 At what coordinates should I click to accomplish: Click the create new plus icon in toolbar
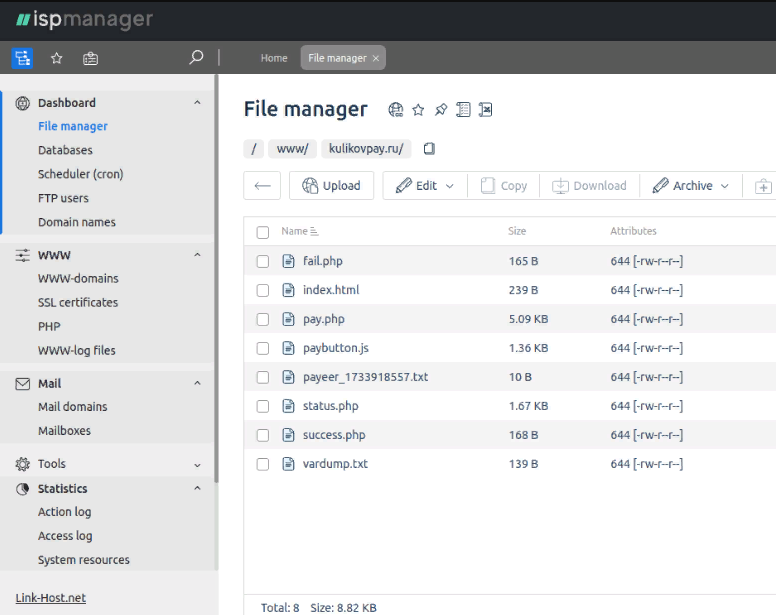pos(763,187)
